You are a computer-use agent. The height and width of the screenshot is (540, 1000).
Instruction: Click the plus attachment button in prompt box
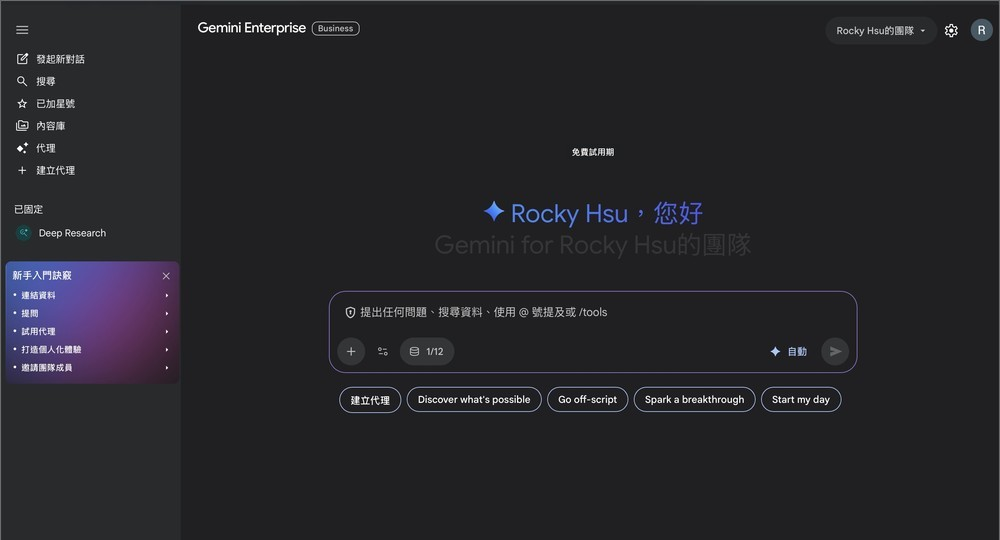point(351,351)
